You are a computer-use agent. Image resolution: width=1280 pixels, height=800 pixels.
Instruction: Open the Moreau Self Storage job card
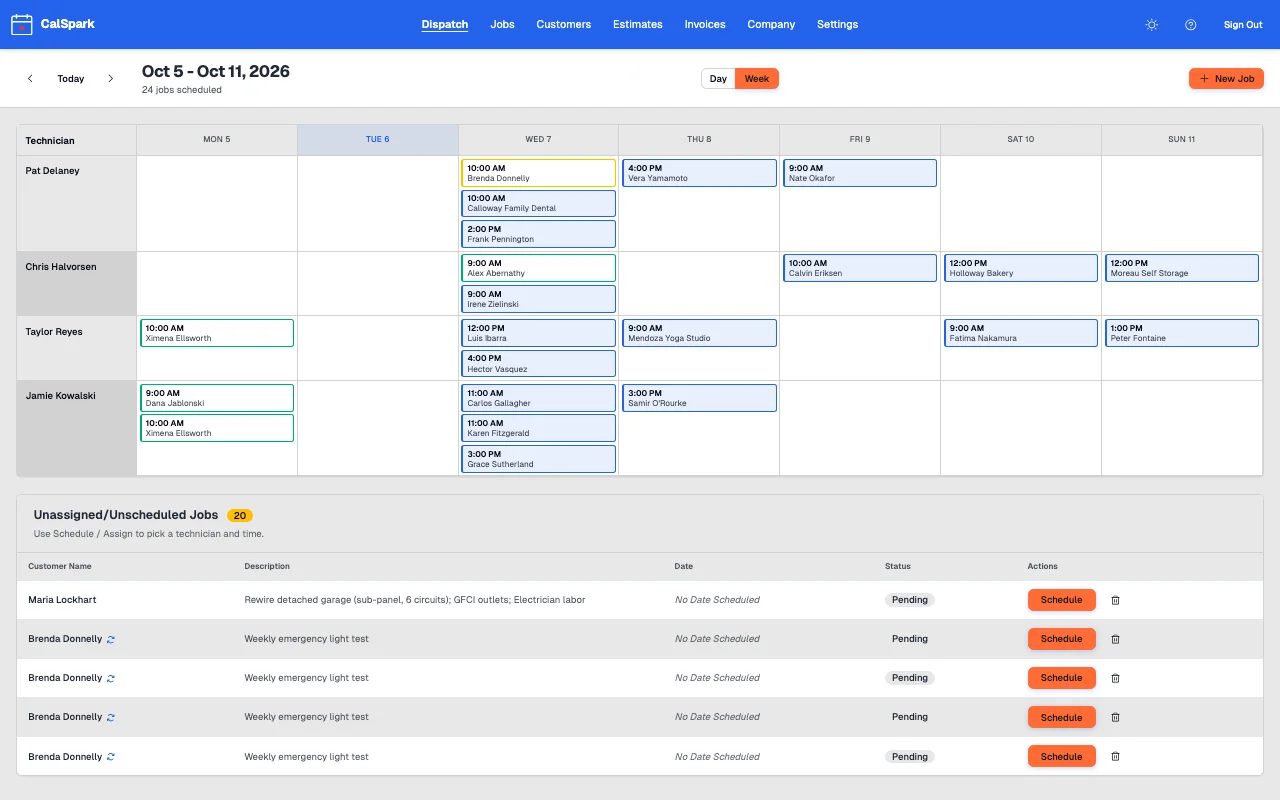coord(1182,268)
